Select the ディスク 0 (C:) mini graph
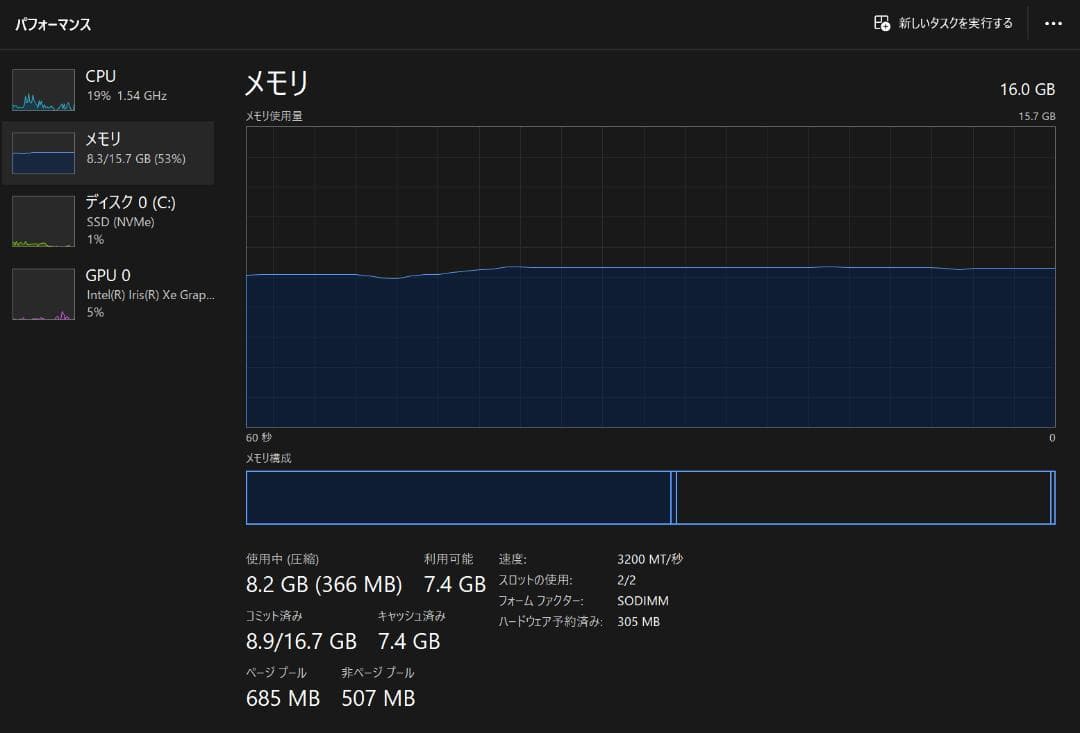1080x733 pixels. [43, 221]
